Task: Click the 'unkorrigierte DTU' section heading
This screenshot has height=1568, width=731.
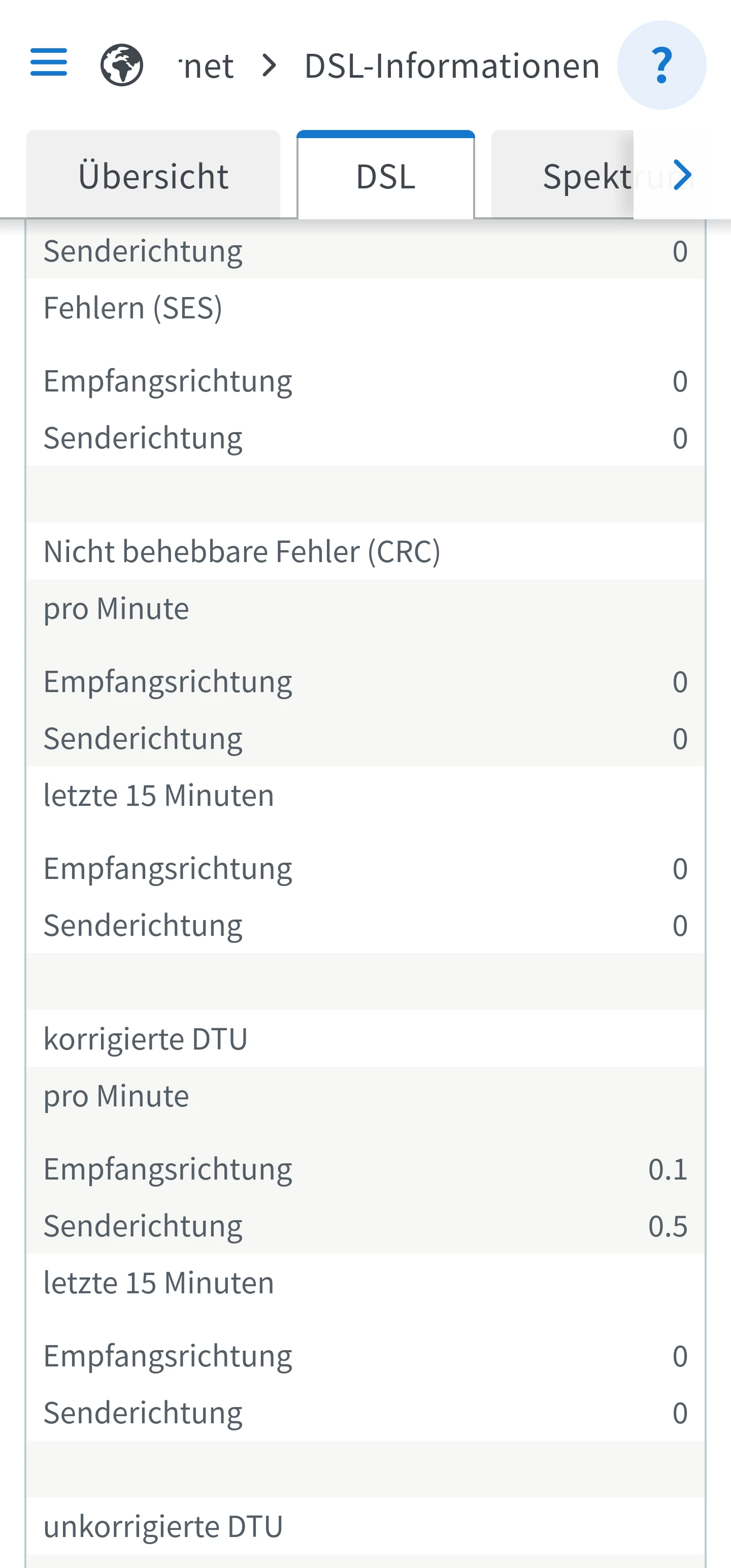Action: [x=163, y=1526]
